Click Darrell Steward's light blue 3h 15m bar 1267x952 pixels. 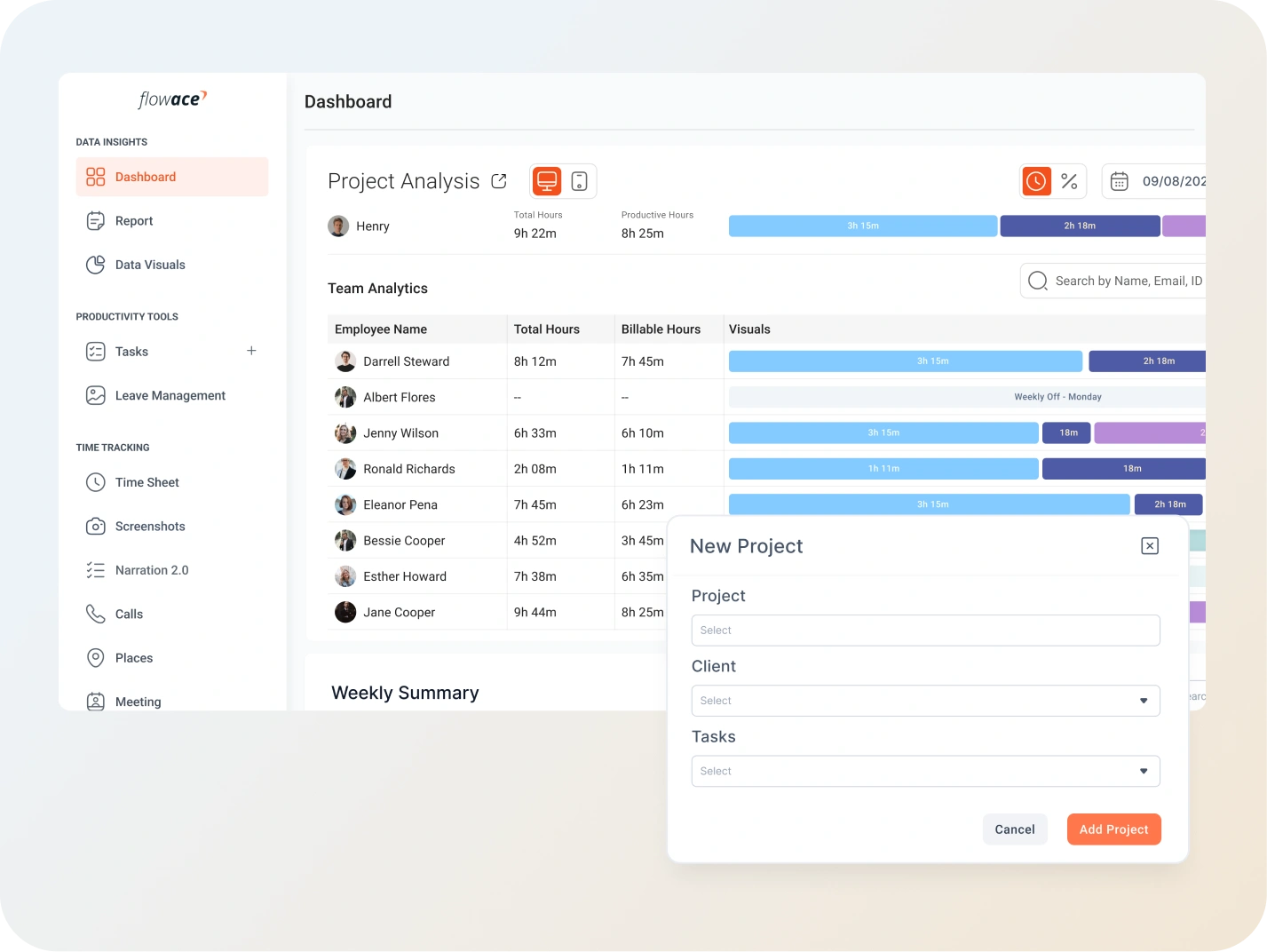(905, 361)
